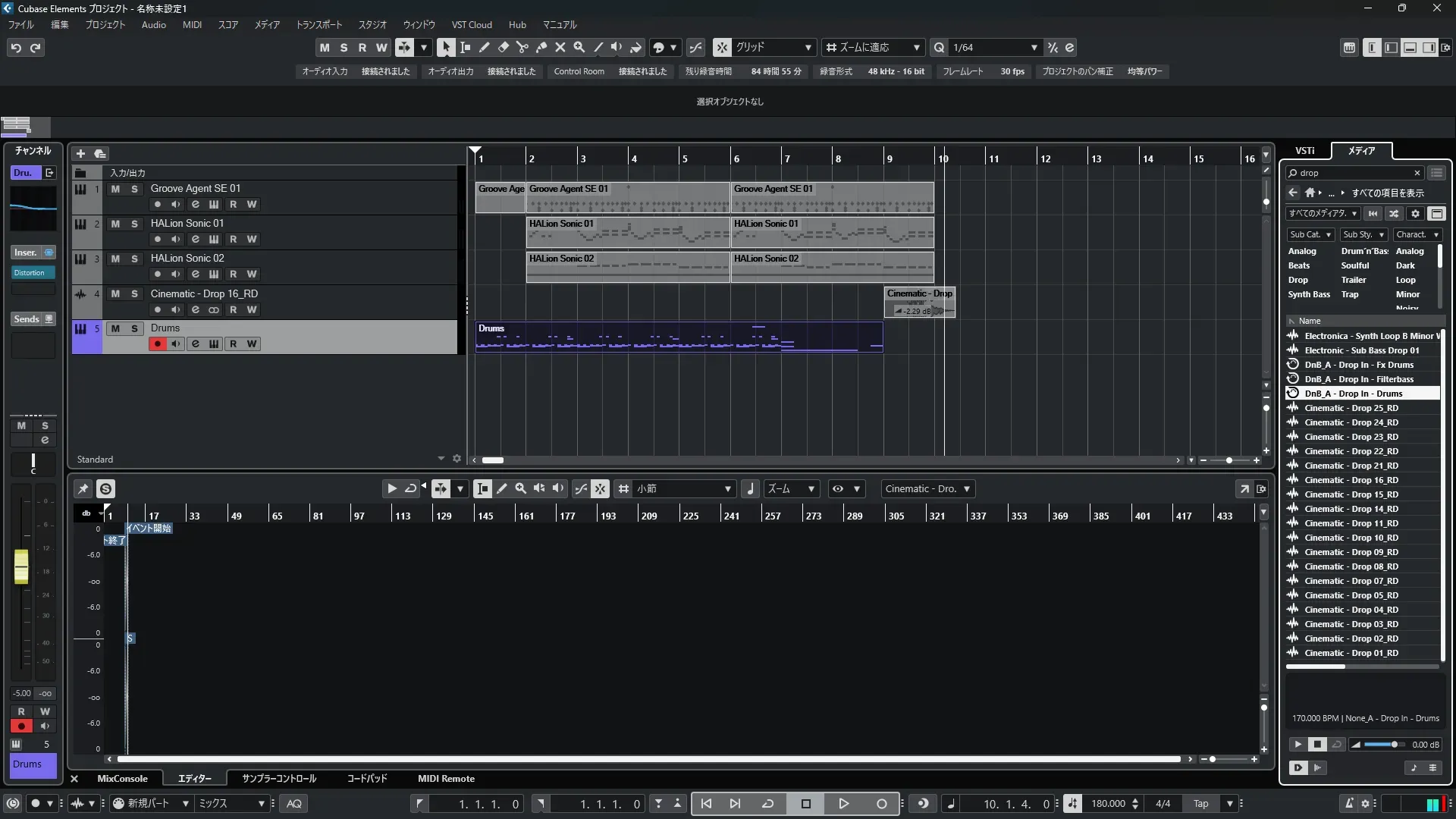Select the Split scissors tool

[522, 47]
